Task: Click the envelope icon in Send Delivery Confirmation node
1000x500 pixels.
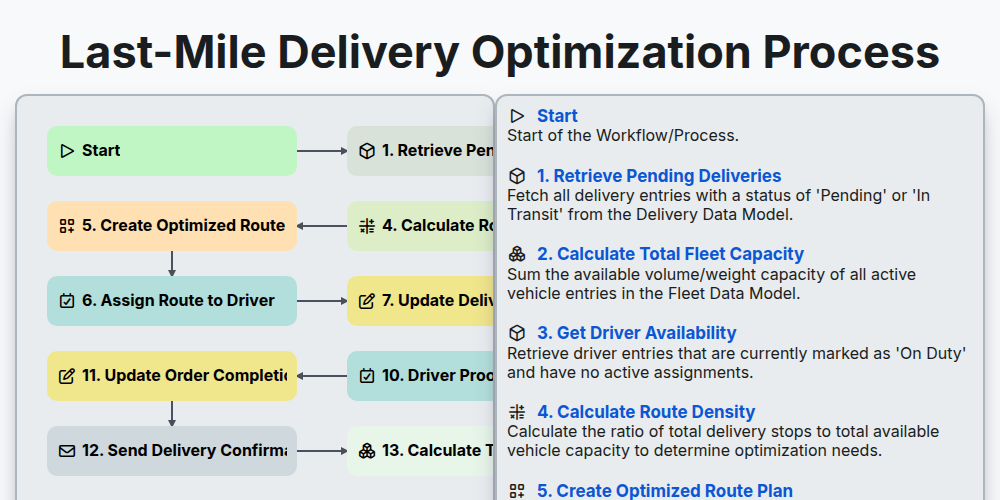Action: coord(67,451)
